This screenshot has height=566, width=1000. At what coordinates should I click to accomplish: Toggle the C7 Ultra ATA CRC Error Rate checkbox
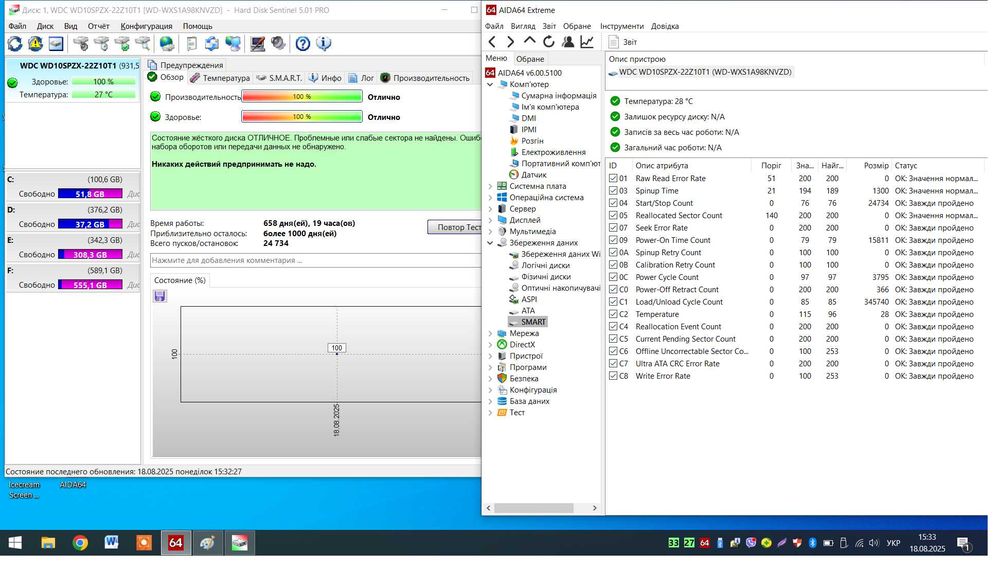pyautogui.click(x=613, y=364)
